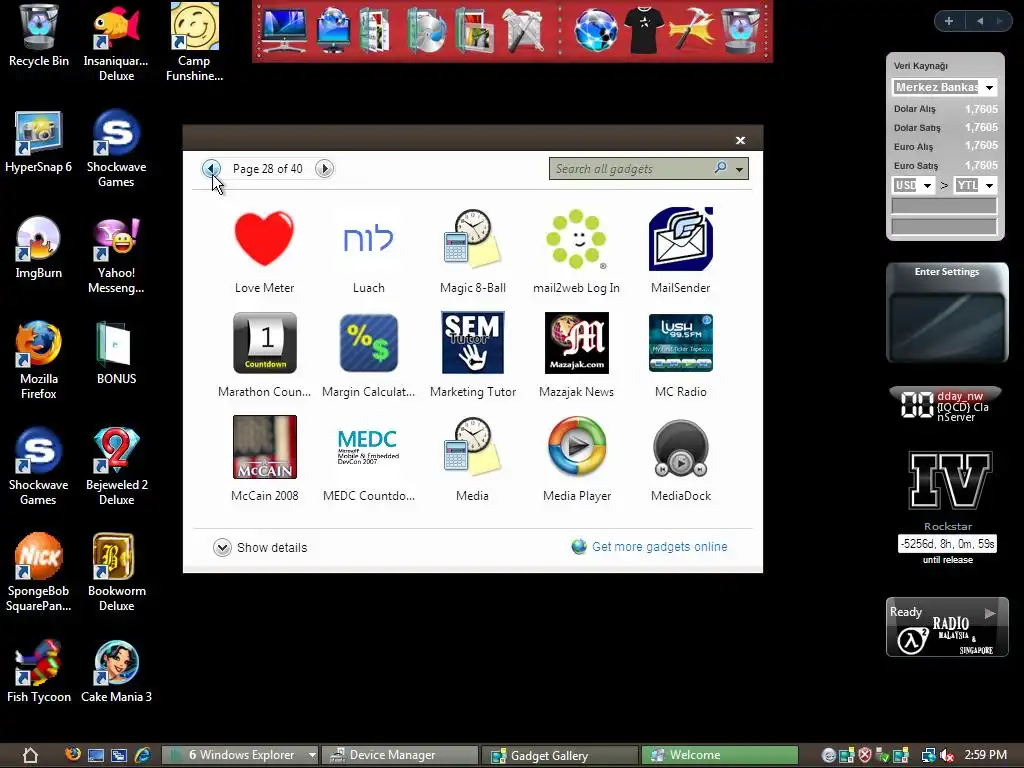Click the 2:59 PM taskbar clock
The height and width of the screenshot is (768, 1024).
click(985, 754)
